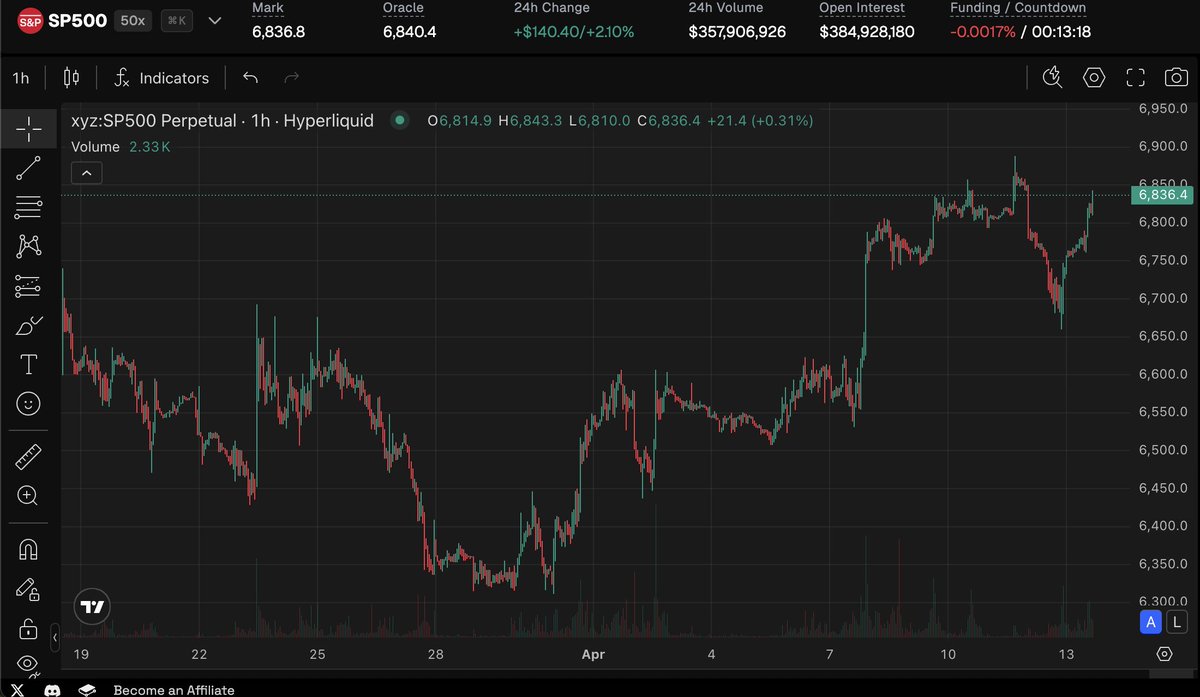Click the Open Interest value $384,928,180
This screenshot has width=1200, height=697.
867,32
